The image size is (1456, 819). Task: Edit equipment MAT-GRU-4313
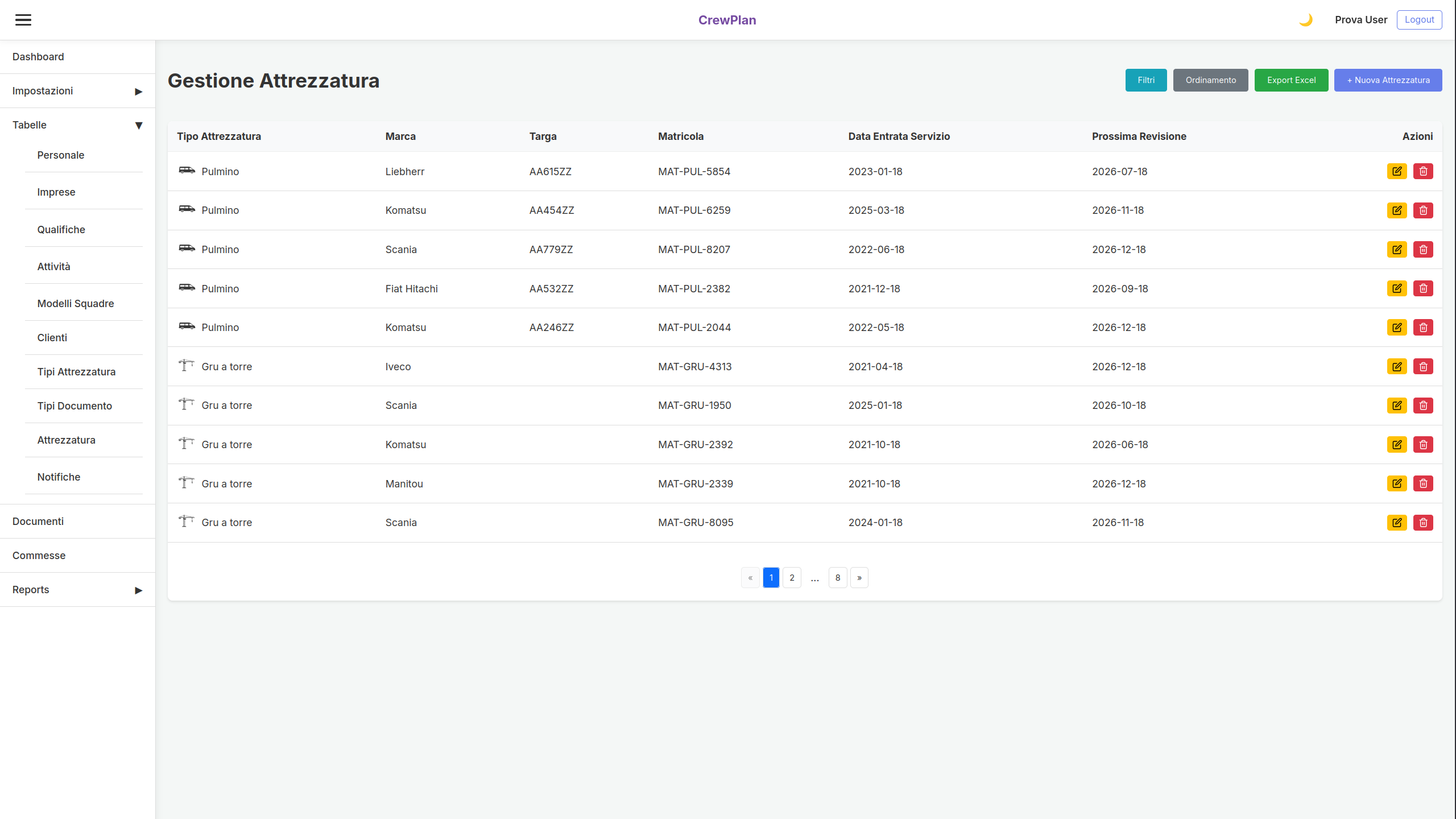click(1397, 366)
